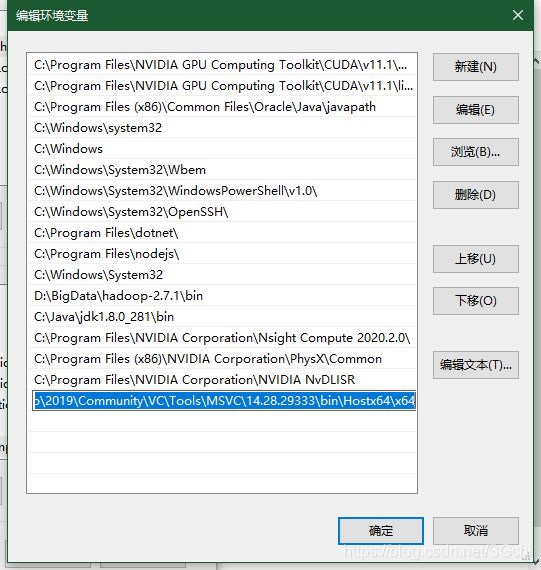Delete entry with the 删除(D) button

[476, 195]
